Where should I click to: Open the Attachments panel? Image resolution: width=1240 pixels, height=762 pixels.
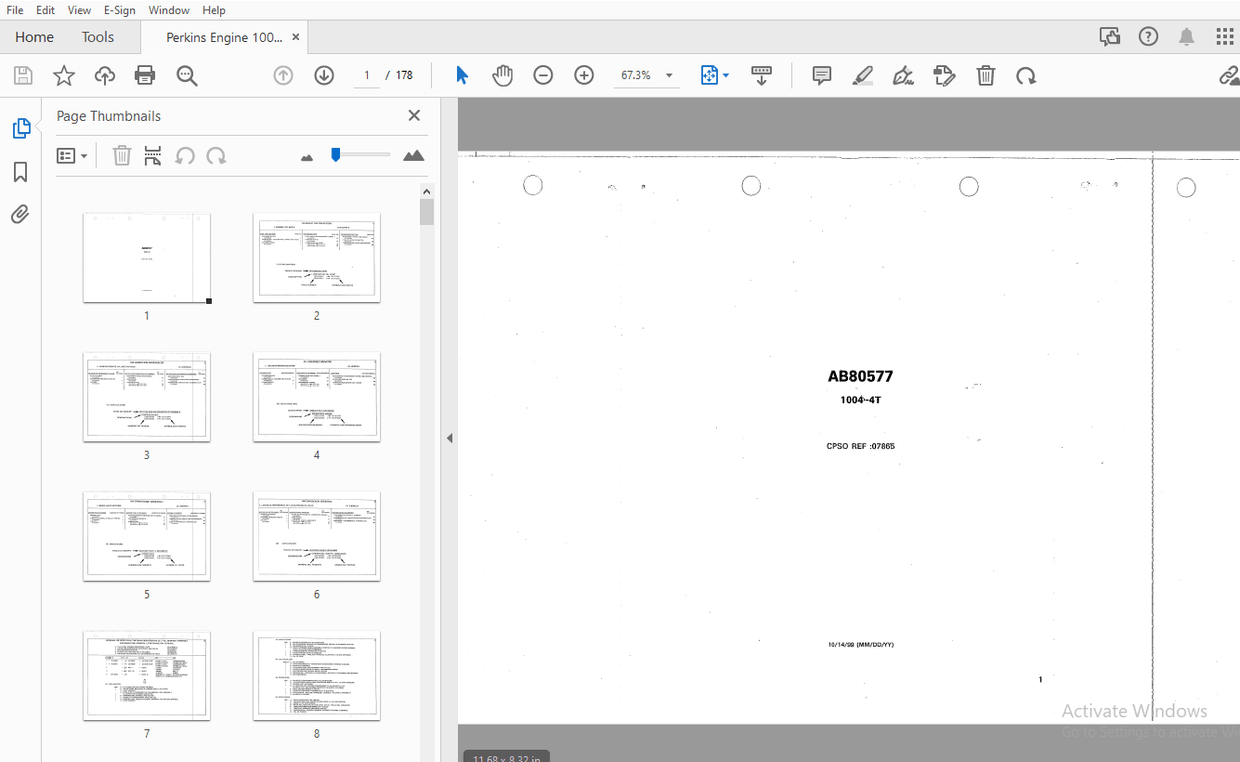tap(20, 214)
